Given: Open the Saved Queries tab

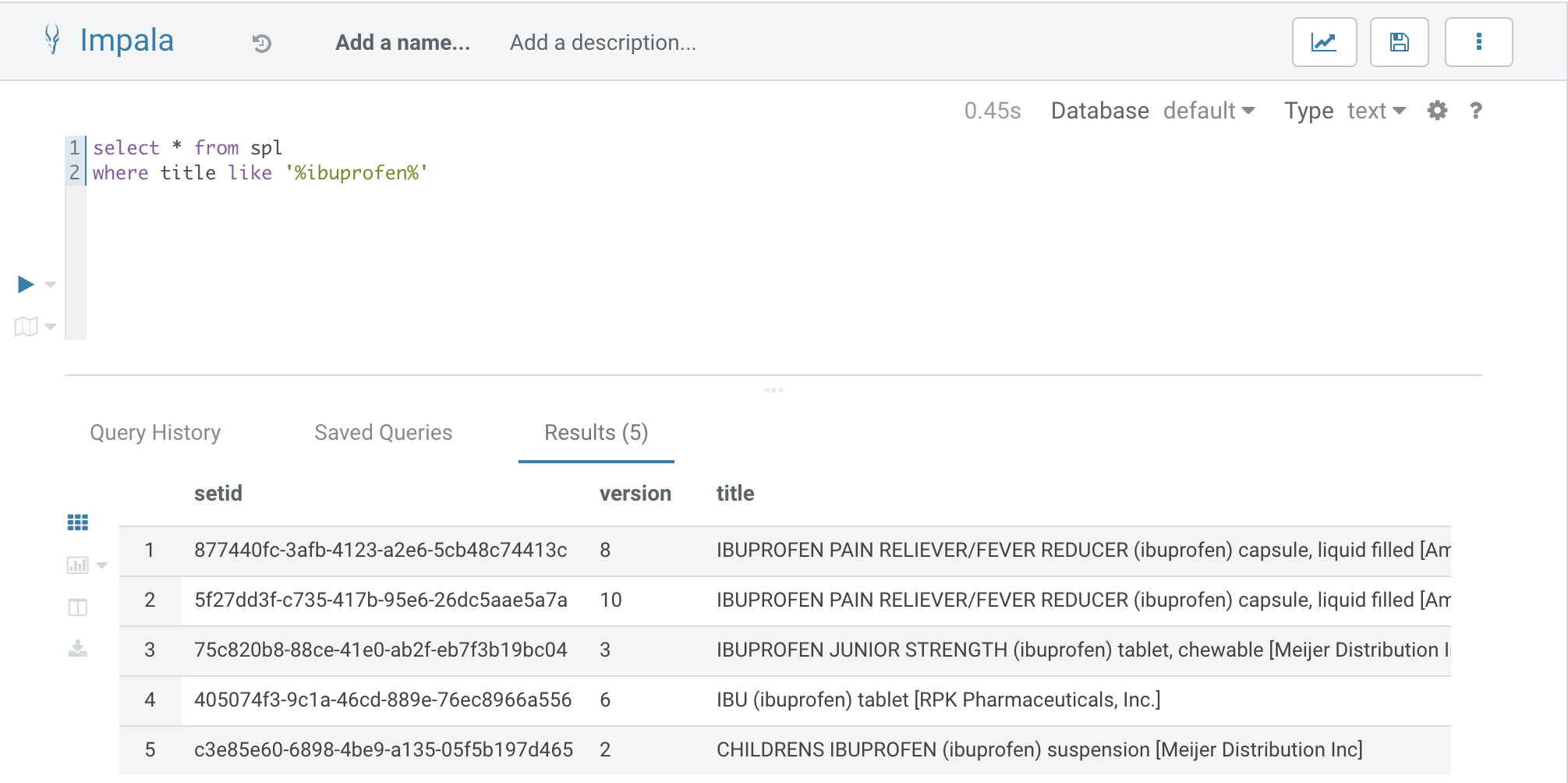Looking at the screenshot, I should (x=383, y=433).
